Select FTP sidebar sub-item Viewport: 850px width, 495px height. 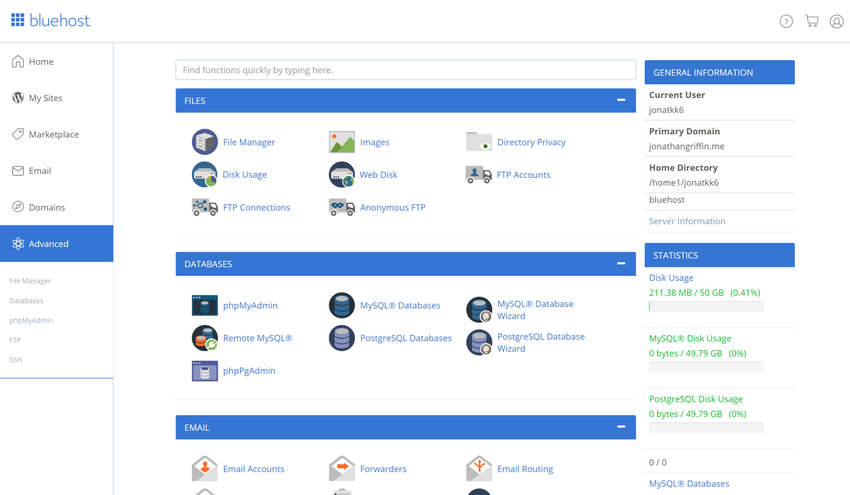click(x=15, y=340)
